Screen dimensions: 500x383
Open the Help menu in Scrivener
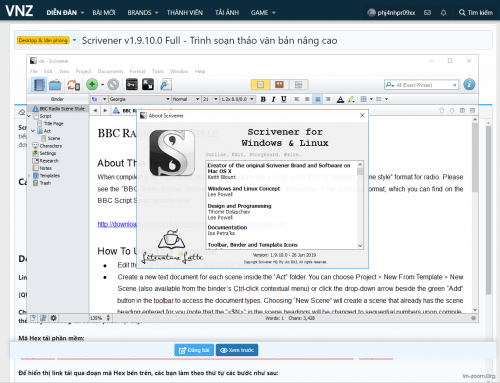[200, 71]
